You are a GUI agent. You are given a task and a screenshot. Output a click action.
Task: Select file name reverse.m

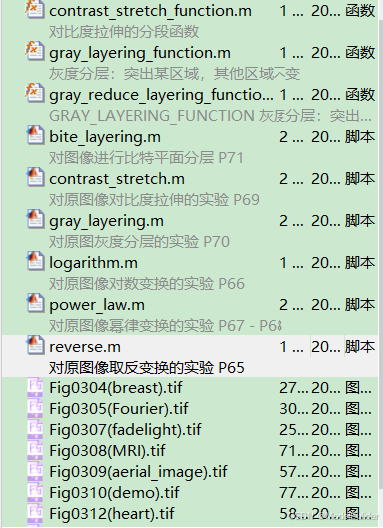pos(85,347)
